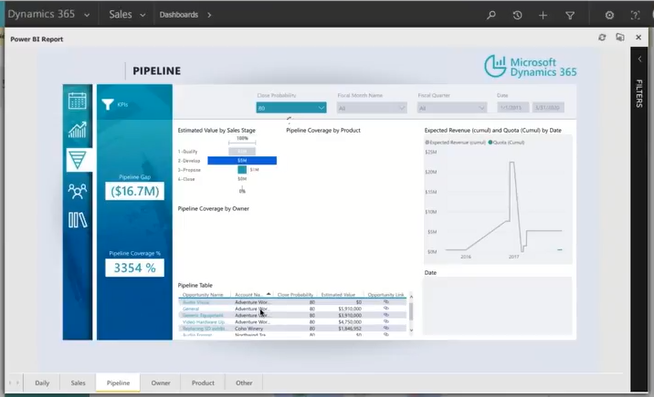654x397 pixels.
Task: Click the Pipeline Table scrollbar thumb
Action: (x=411, y=311)
